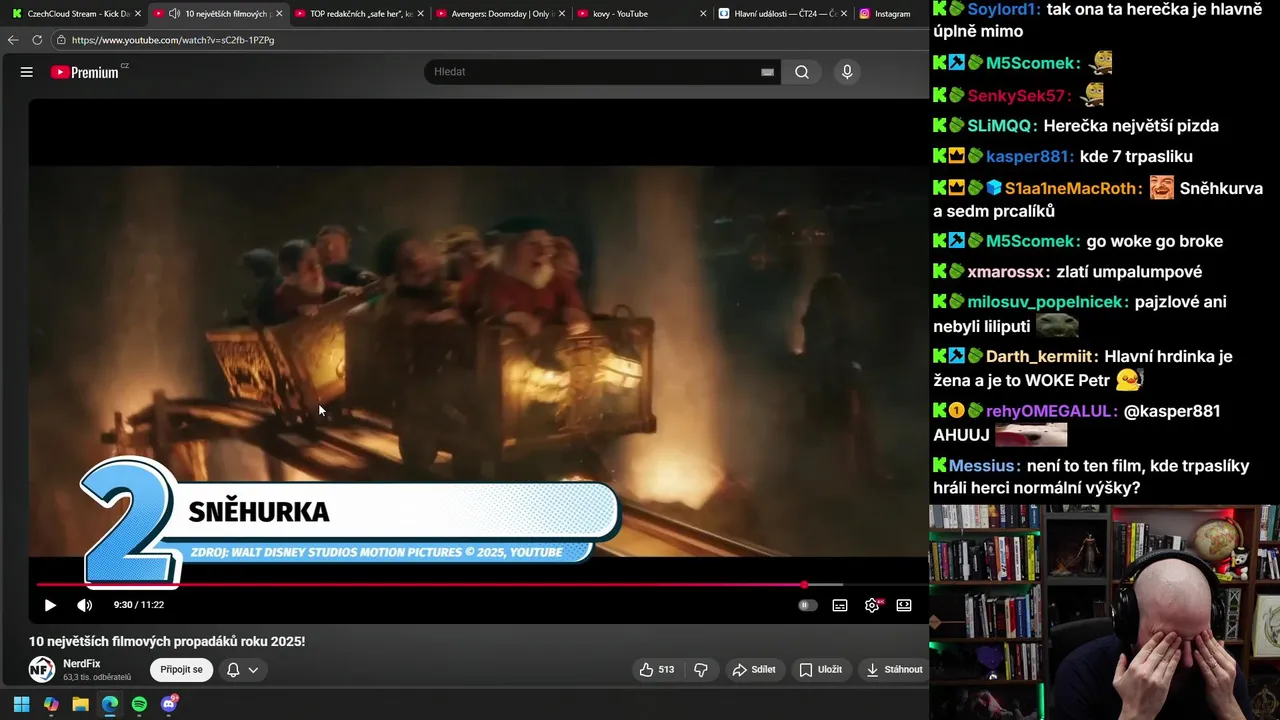Close the kovy - YouTube tab
This screenshot has width=1280, height=720.
coord(703,14)
